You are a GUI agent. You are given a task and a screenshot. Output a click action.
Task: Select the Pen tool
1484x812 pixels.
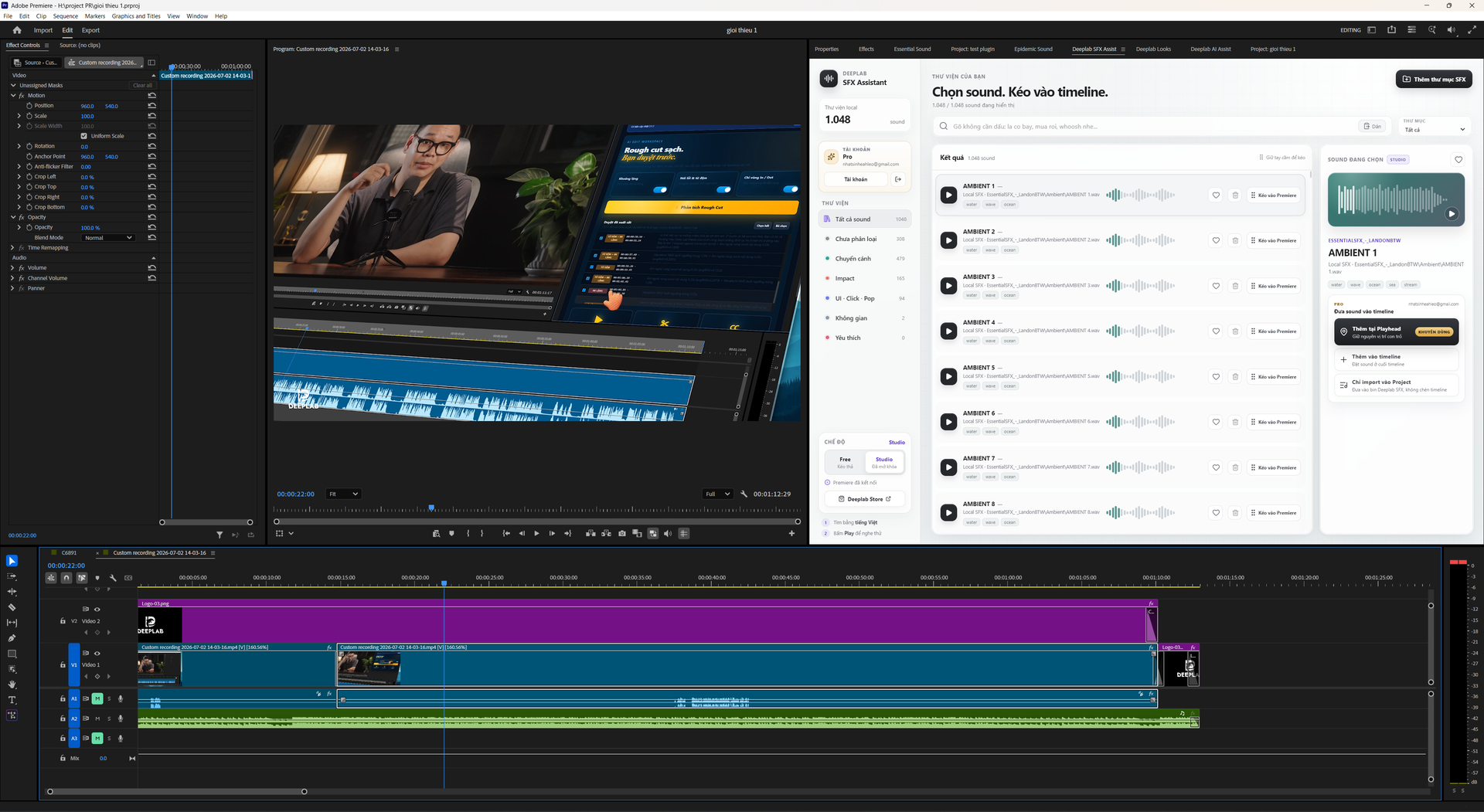pyautogui.click(x=12, y=638)
